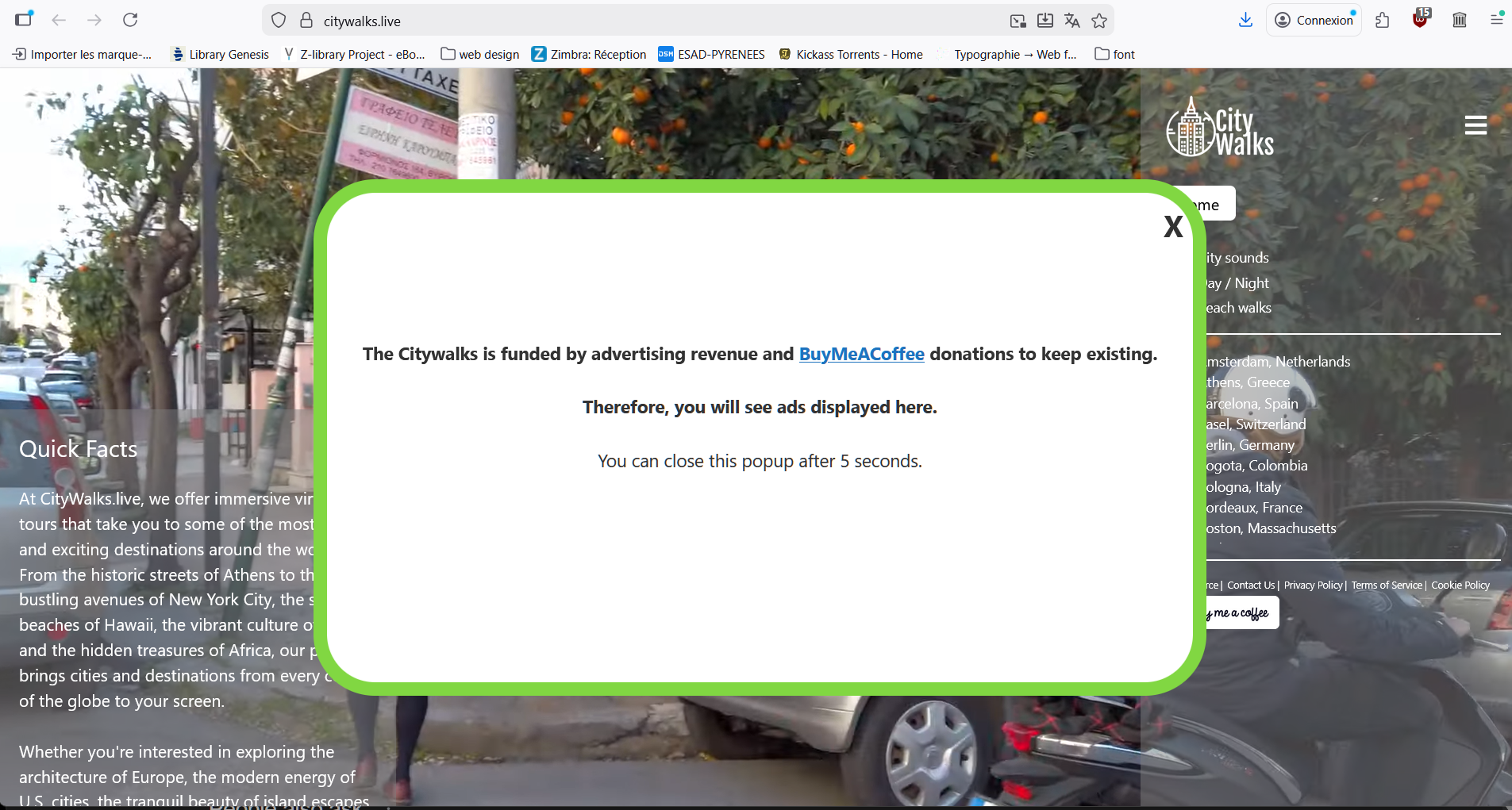
Task: Reload the page using refresh icon
Action: click(131, 21)
